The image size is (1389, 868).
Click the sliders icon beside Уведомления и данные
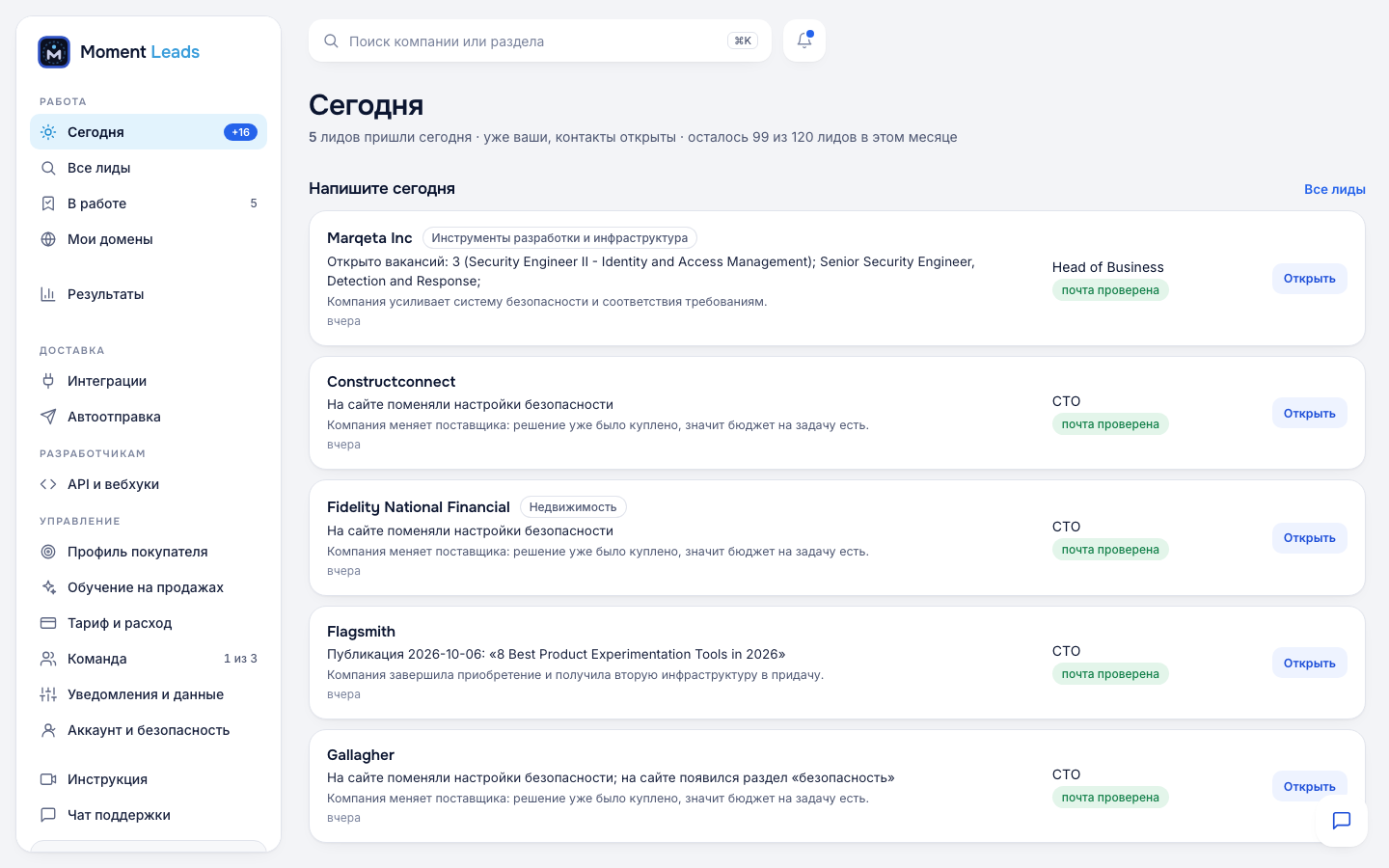click(48, 694)
